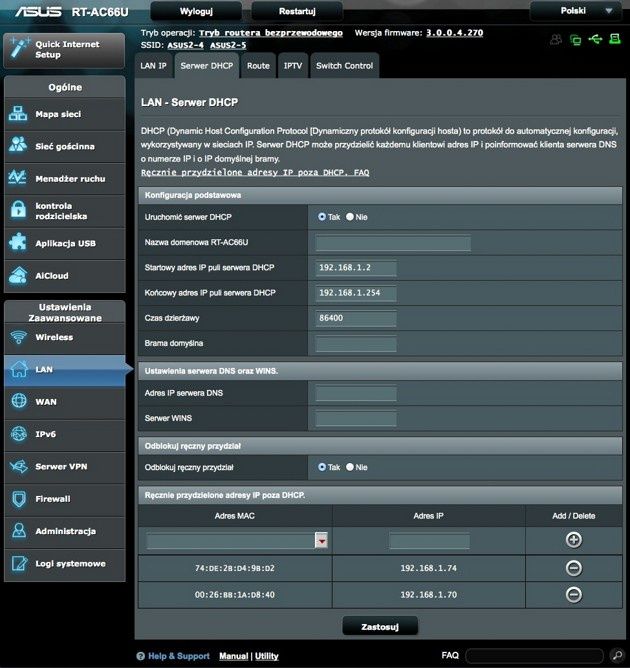Open Logi systemowe notepad icon
The width and height of the screenshot is (630, 668).
(x=19, y=563)
